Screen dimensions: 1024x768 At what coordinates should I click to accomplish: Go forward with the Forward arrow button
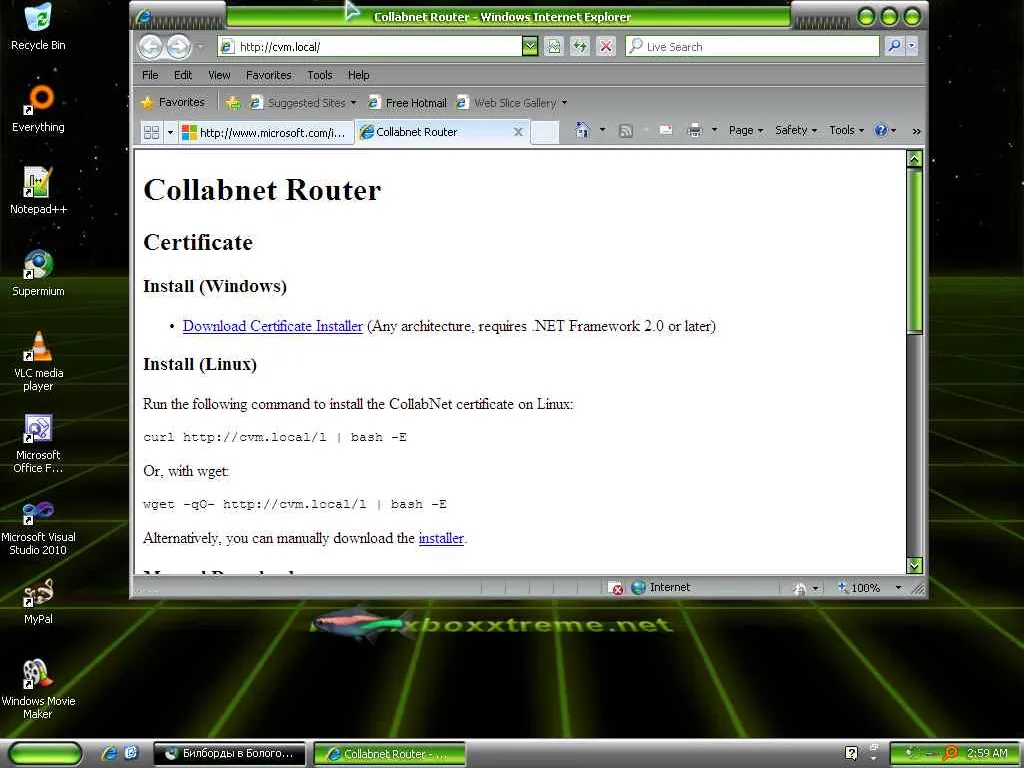point(178,46)
